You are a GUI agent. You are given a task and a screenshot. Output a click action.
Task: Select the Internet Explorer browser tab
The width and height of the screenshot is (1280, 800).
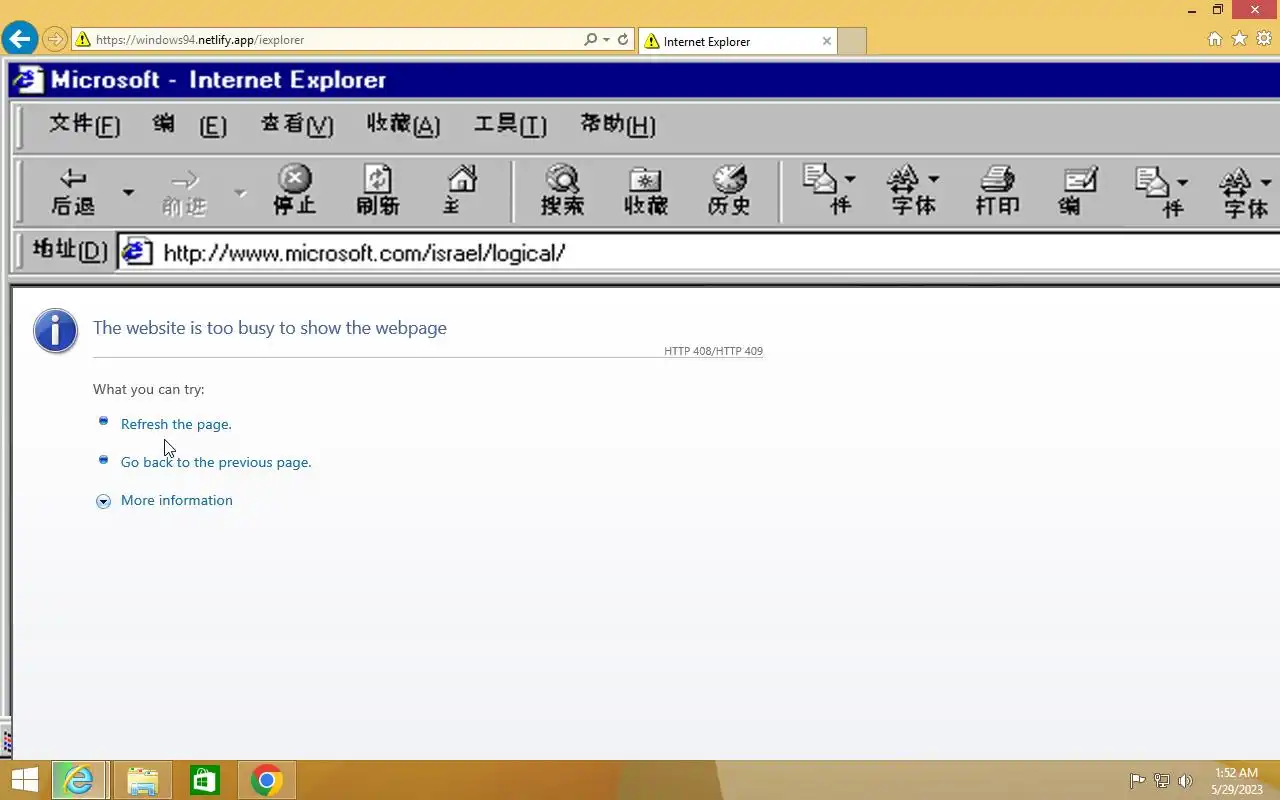(x=737, y=41)
